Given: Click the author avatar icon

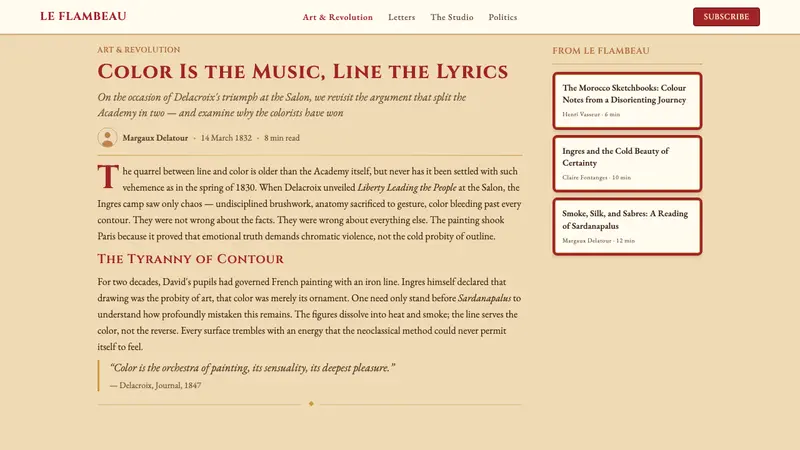Looking at the screenshot, I should pyautogui.click(x=107, y=138).
